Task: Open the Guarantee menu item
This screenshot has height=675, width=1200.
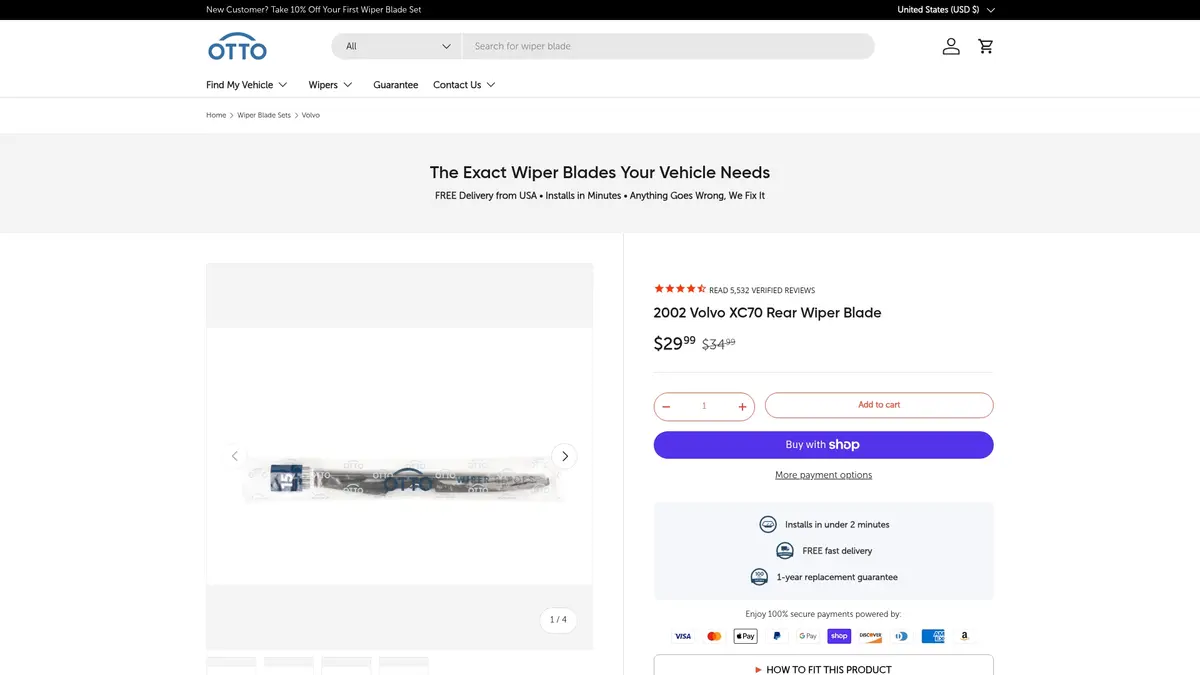Action: (396, 85)
